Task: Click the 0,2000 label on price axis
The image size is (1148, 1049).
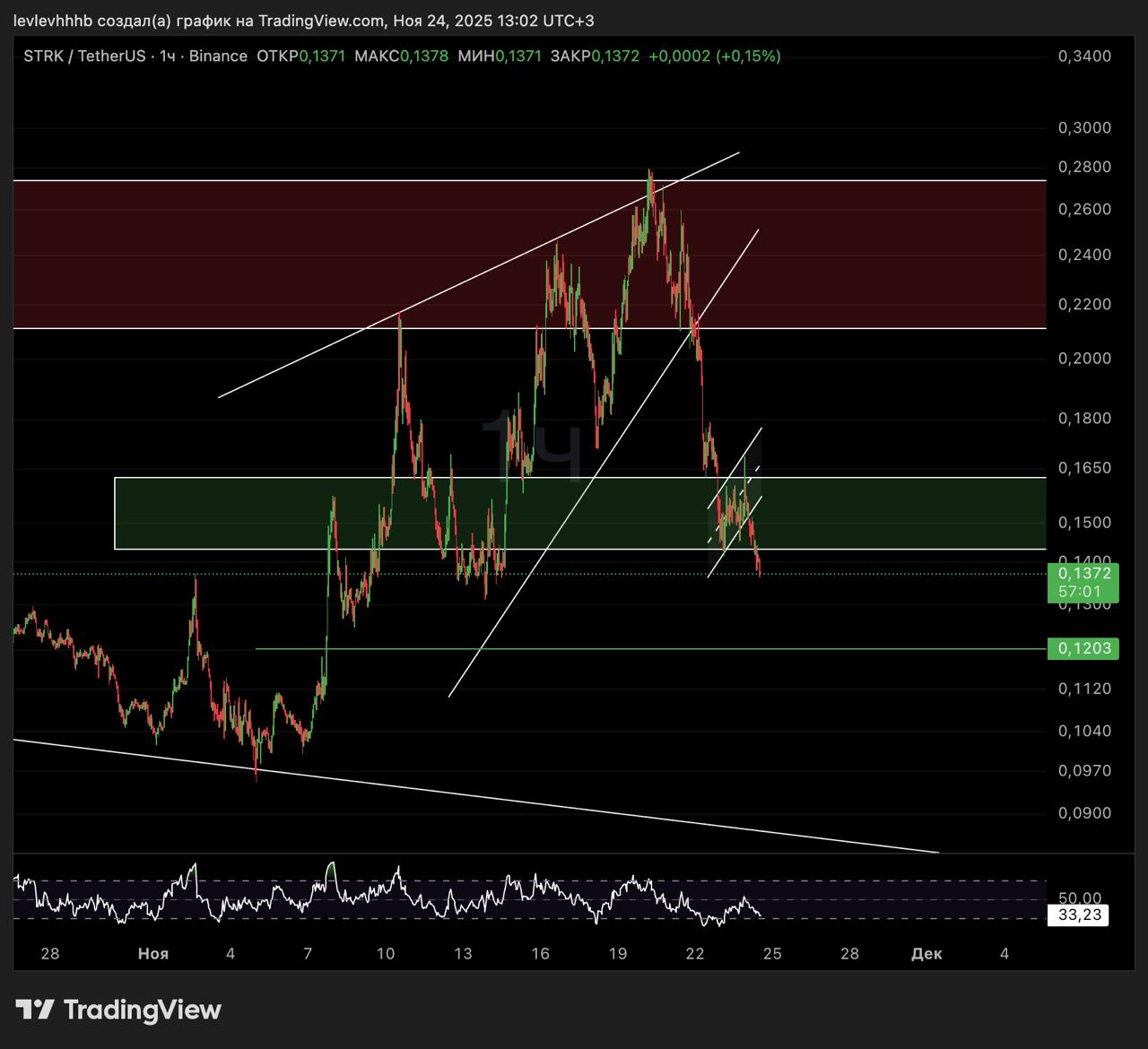Action: (x=1084, y=359)
